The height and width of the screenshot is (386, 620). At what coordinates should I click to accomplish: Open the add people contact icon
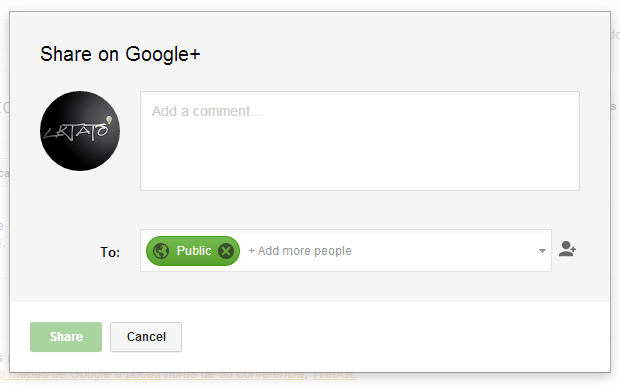pos(567,249)
